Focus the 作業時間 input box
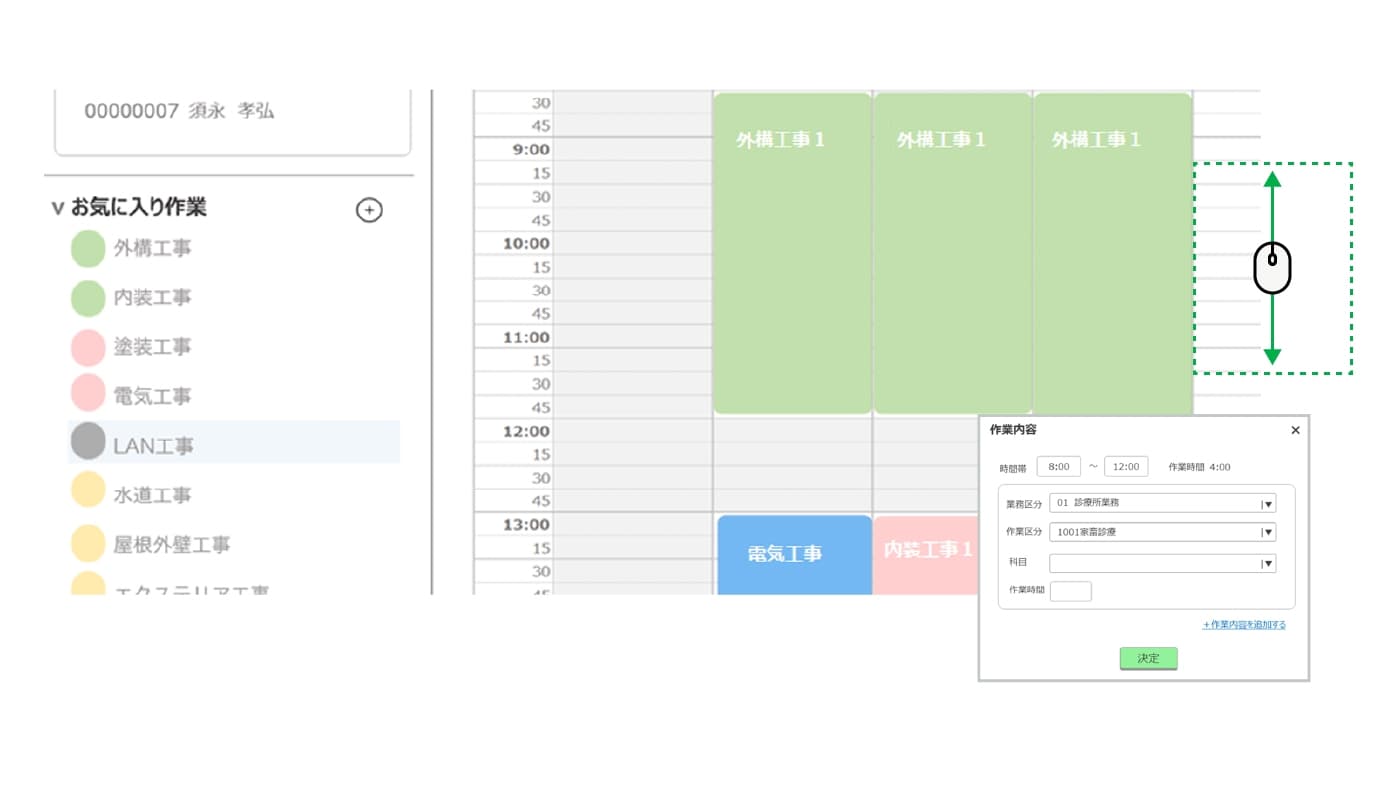1400x786 pixels. [x=1070, y=591]
